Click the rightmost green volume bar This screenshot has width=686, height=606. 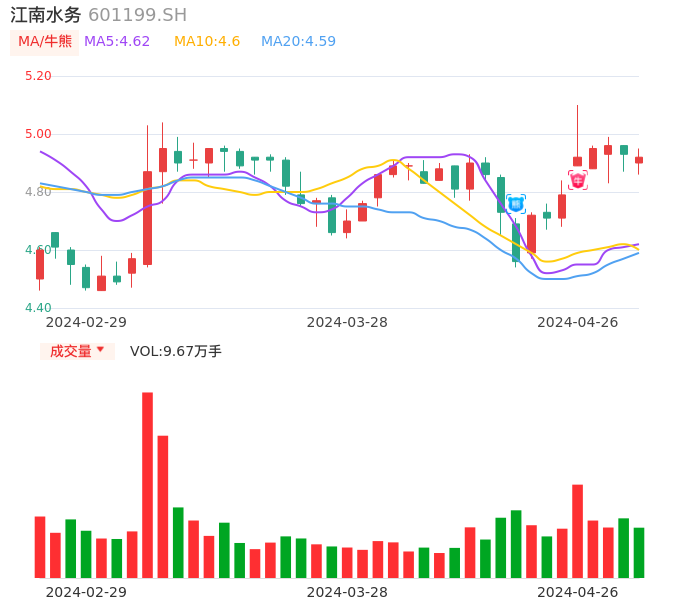(639, 552)
